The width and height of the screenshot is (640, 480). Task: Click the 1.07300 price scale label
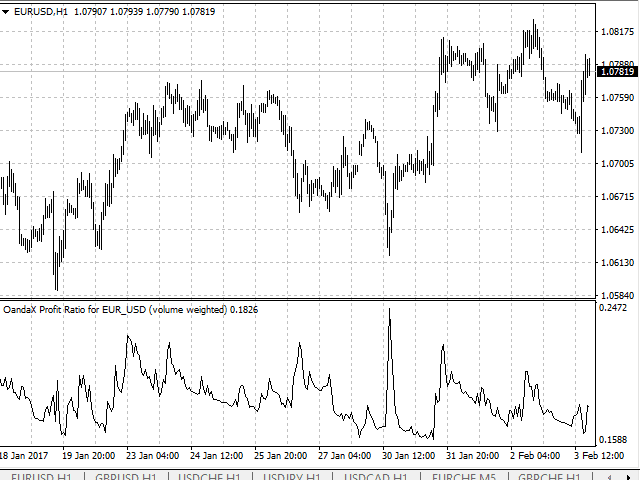[618, 131]
